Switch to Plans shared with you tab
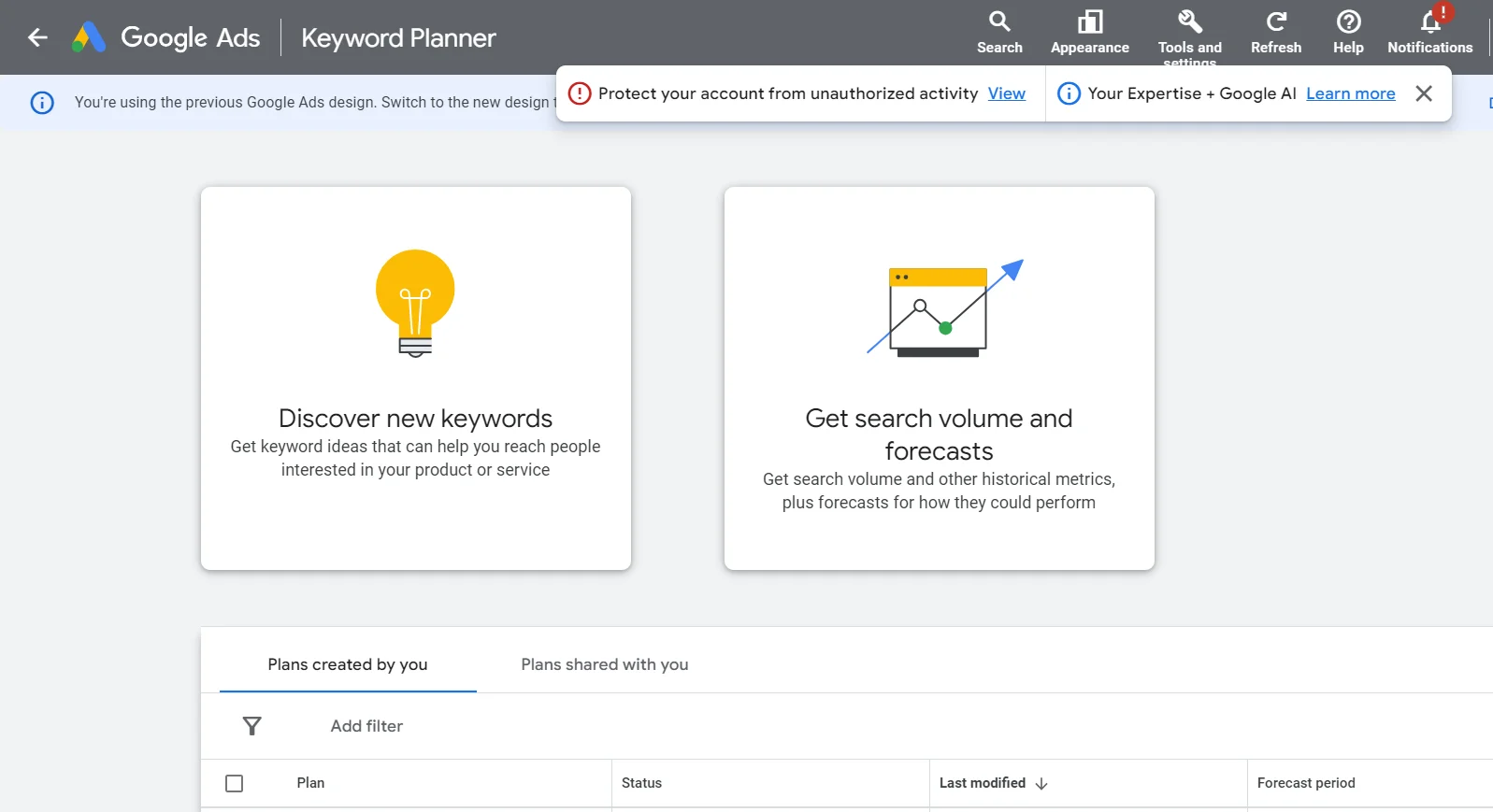This screenshot has width=1493, height=812. tap(605, 664)
